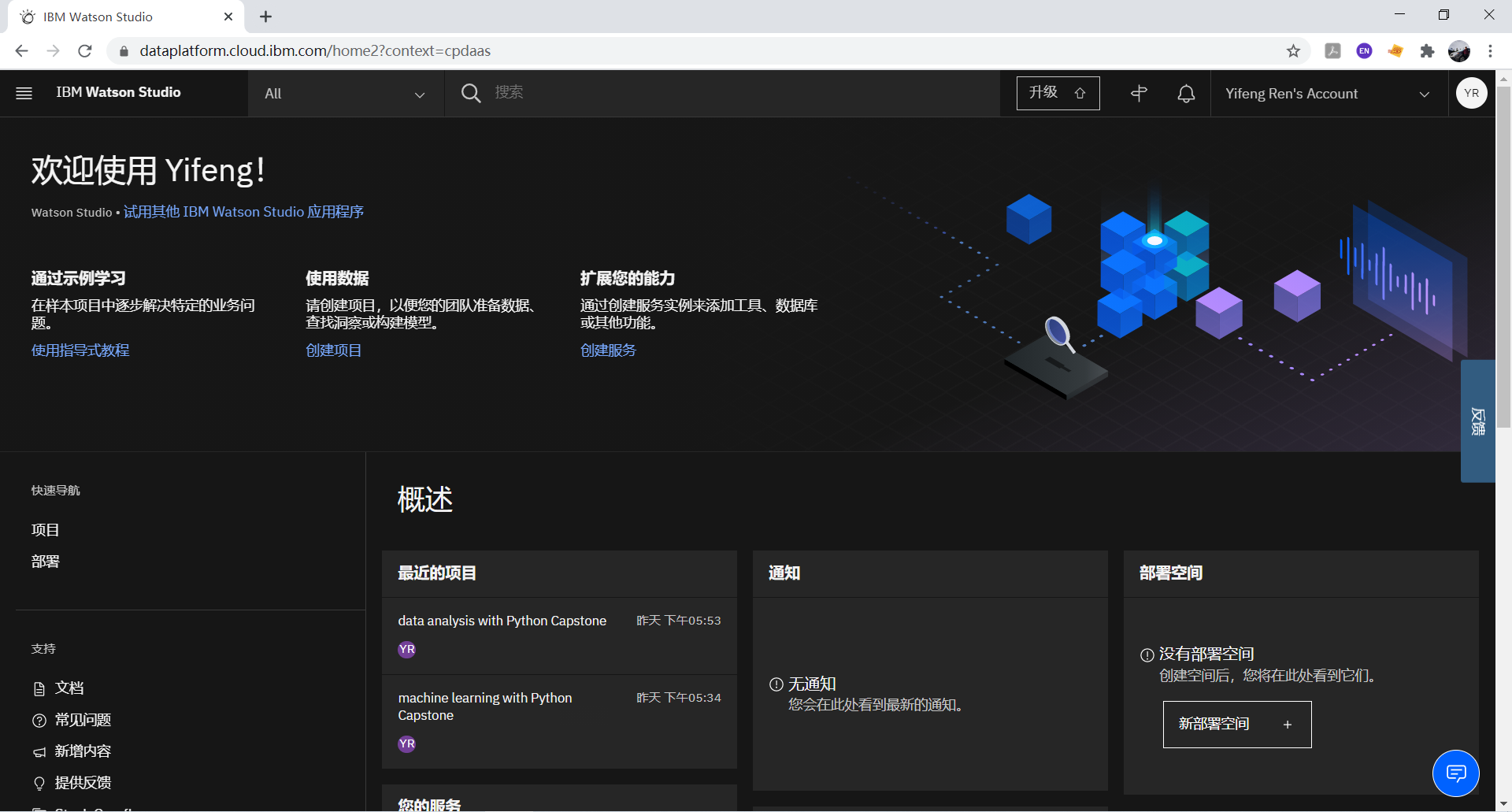Open the Chrome three-dot menu

[x=1490, y=51]
